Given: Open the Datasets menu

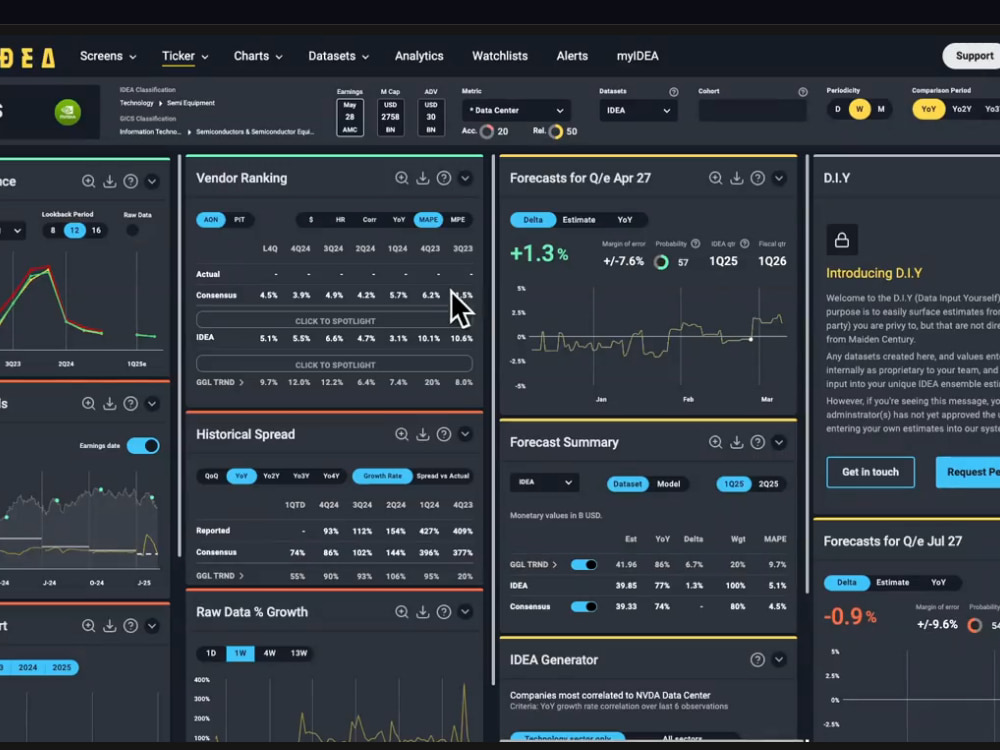Looking at the screenshot, I should (339, 56).
